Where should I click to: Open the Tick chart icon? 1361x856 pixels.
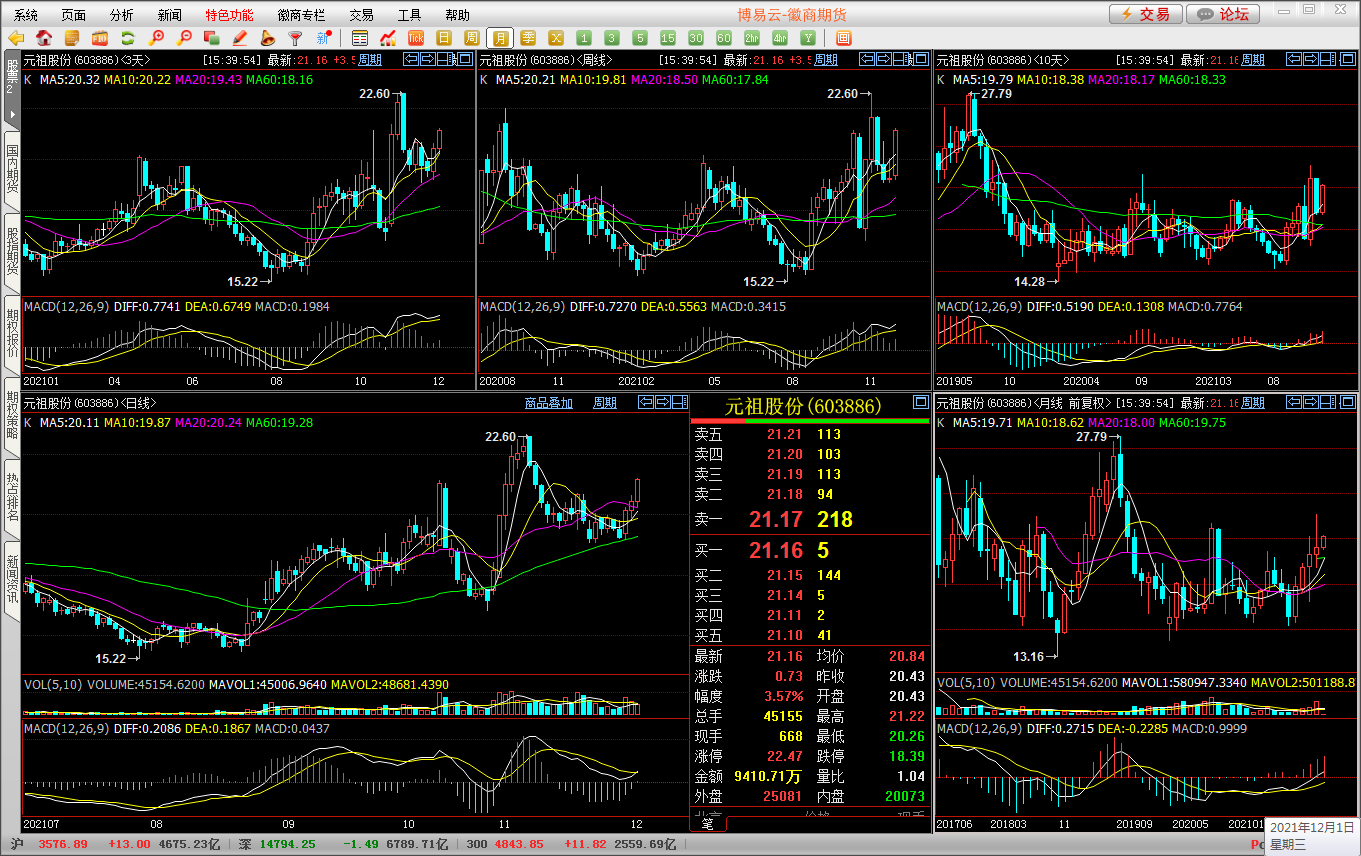click(x=416, y=38)
